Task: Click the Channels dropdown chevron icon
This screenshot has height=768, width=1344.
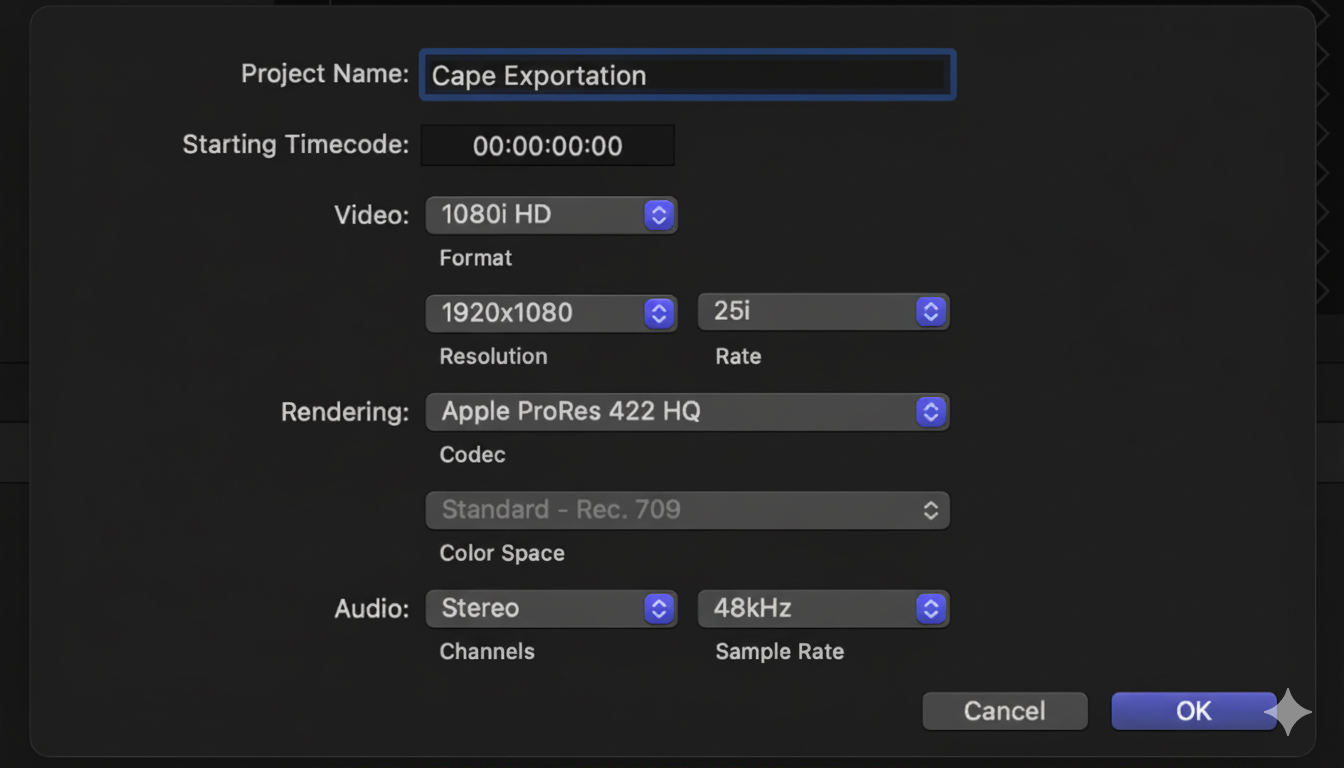Action: [659, 608]
